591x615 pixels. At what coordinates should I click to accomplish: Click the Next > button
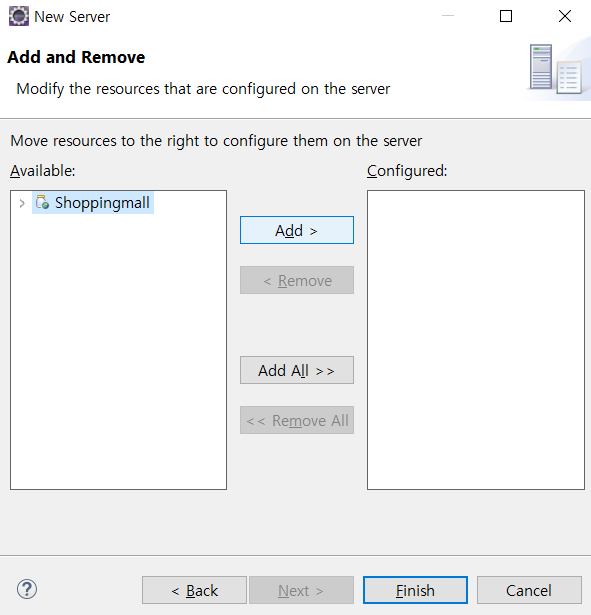coord(301,590)
